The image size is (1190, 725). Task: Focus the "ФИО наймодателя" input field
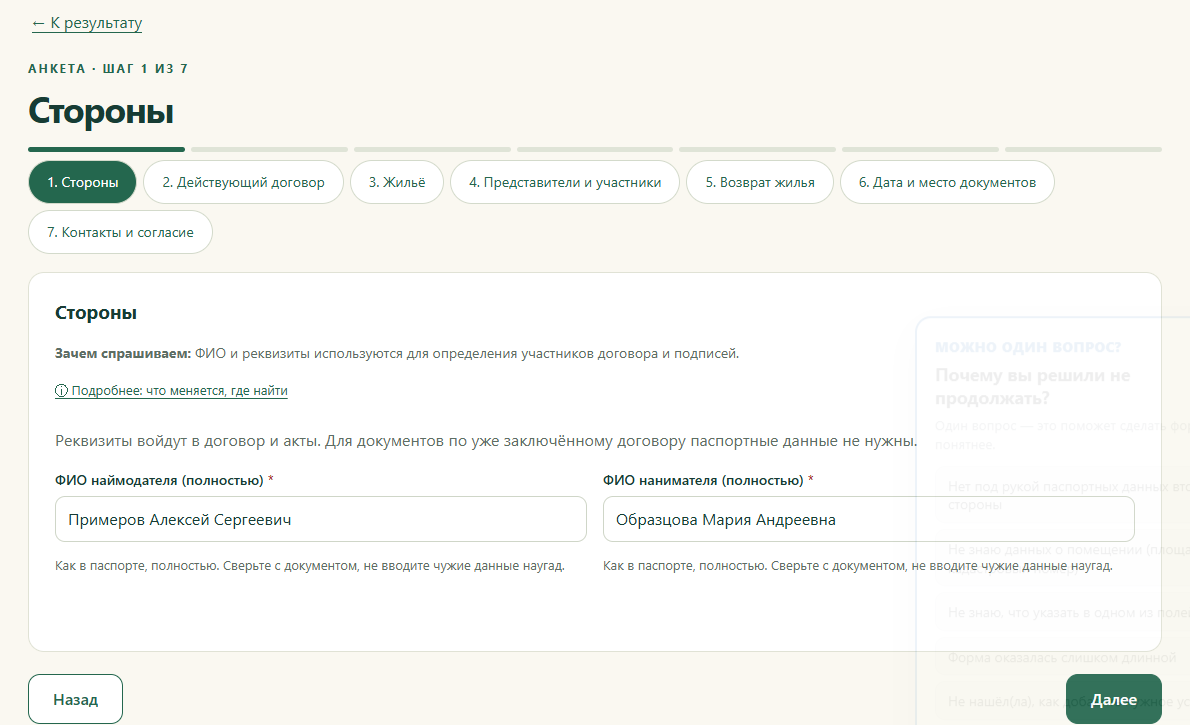click(x=320, y=519)
